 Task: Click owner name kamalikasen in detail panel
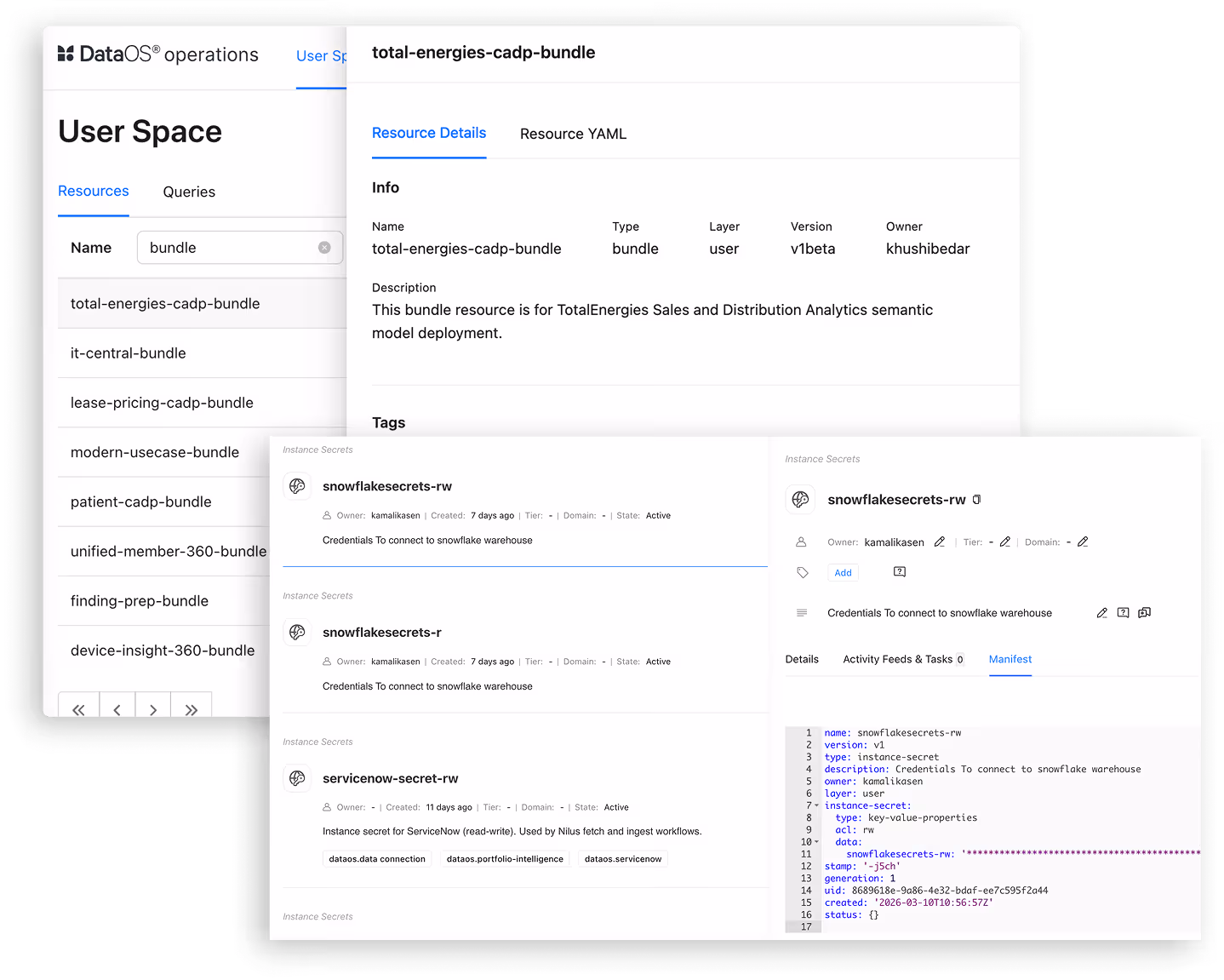click(x=894, y=542)
